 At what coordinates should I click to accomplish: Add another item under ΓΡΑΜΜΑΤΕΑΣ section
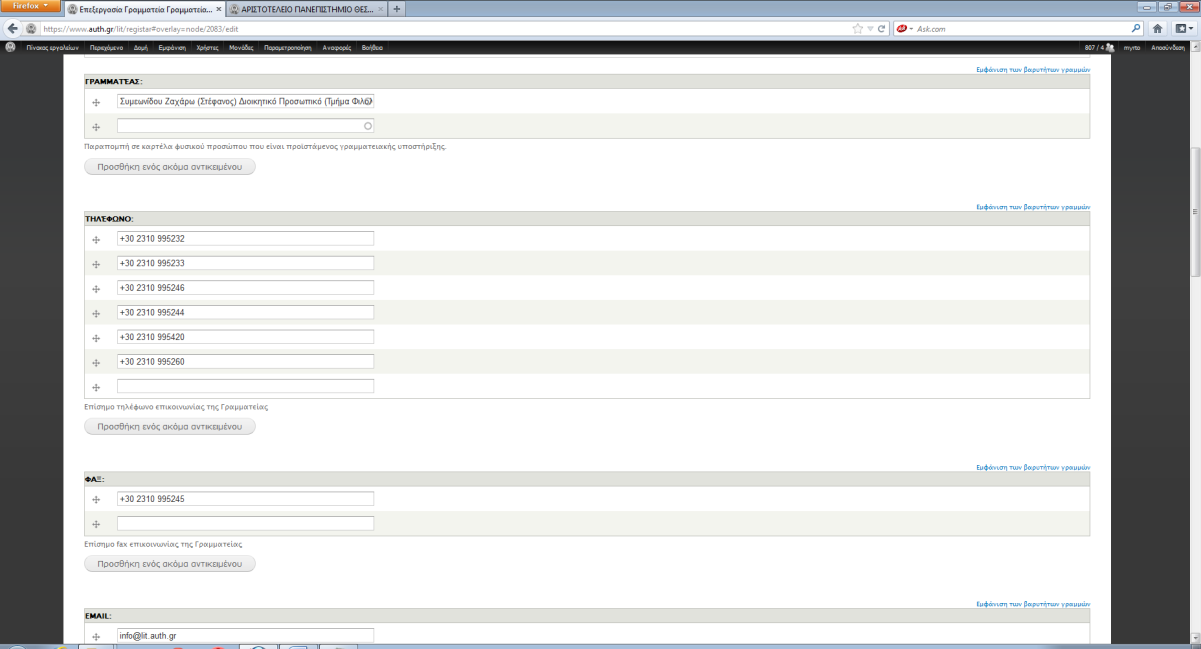pos(170,167)
